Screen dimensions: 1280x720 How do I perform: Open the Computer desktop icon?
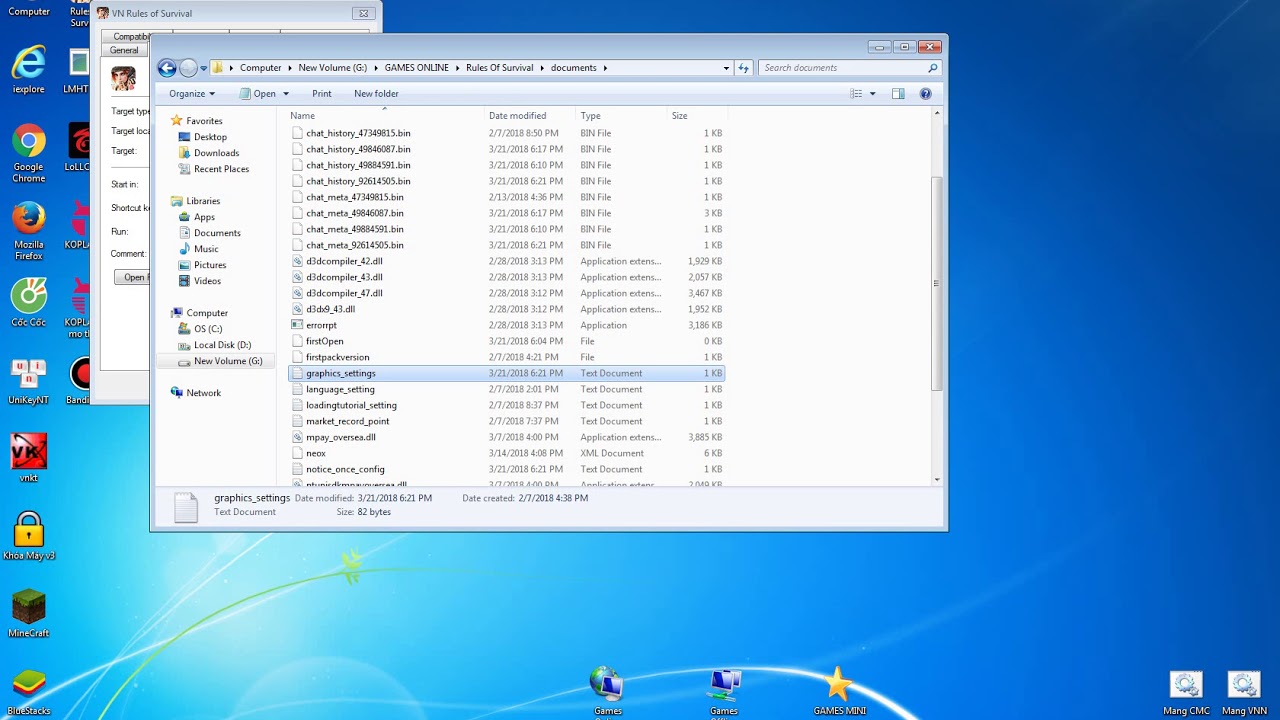click(28, 11)
